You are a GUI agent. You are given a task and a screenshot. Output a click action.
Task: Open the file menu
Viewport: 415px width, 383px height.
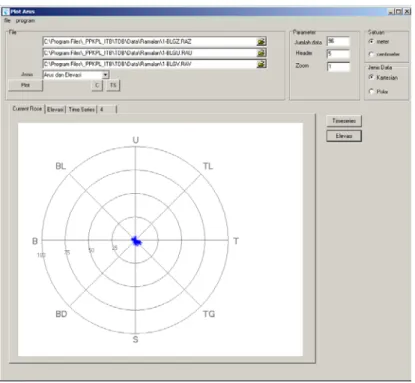7,21
